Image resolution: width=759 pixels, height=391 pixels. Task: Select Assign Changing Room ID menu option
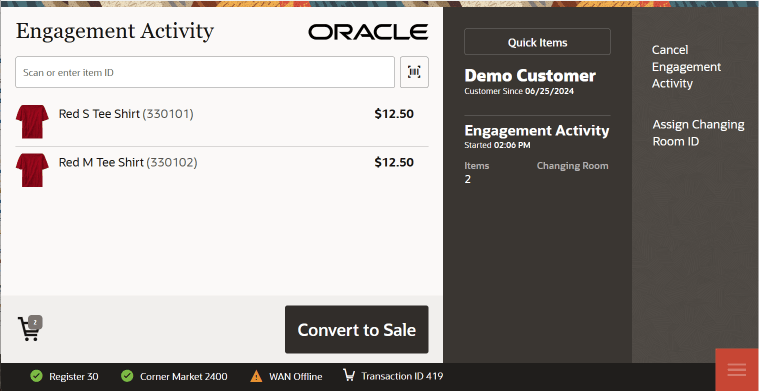tap(698, 133)
